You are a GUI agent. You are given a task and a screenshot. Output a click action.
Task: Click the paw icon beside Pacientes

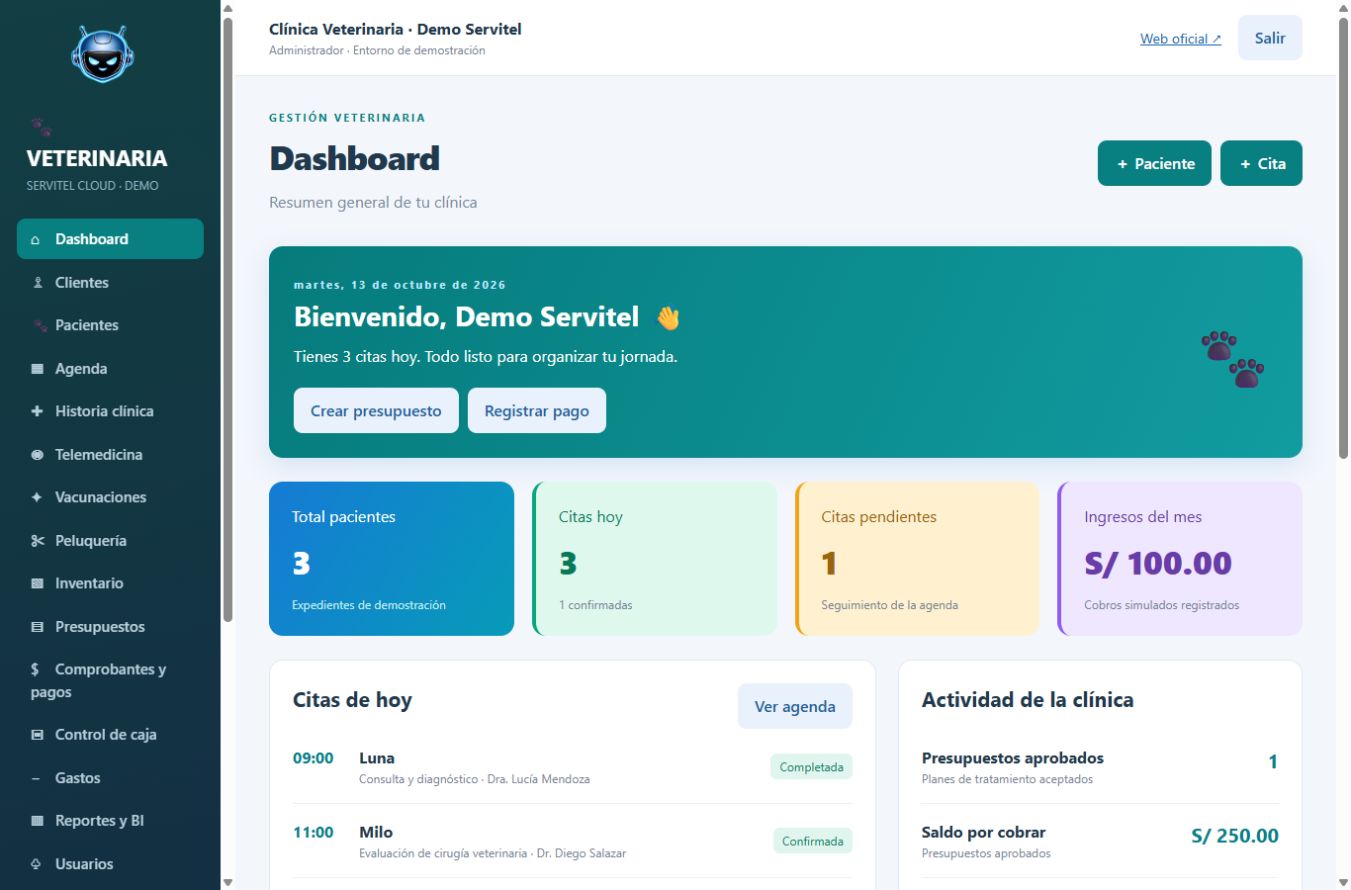tap(40, 326)
